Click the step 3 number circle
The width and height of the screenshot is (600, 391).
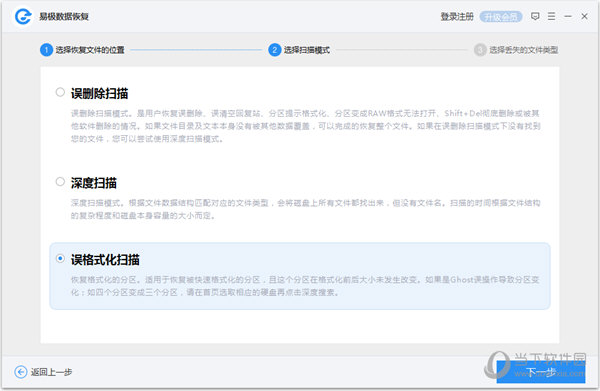click(480, 50)
